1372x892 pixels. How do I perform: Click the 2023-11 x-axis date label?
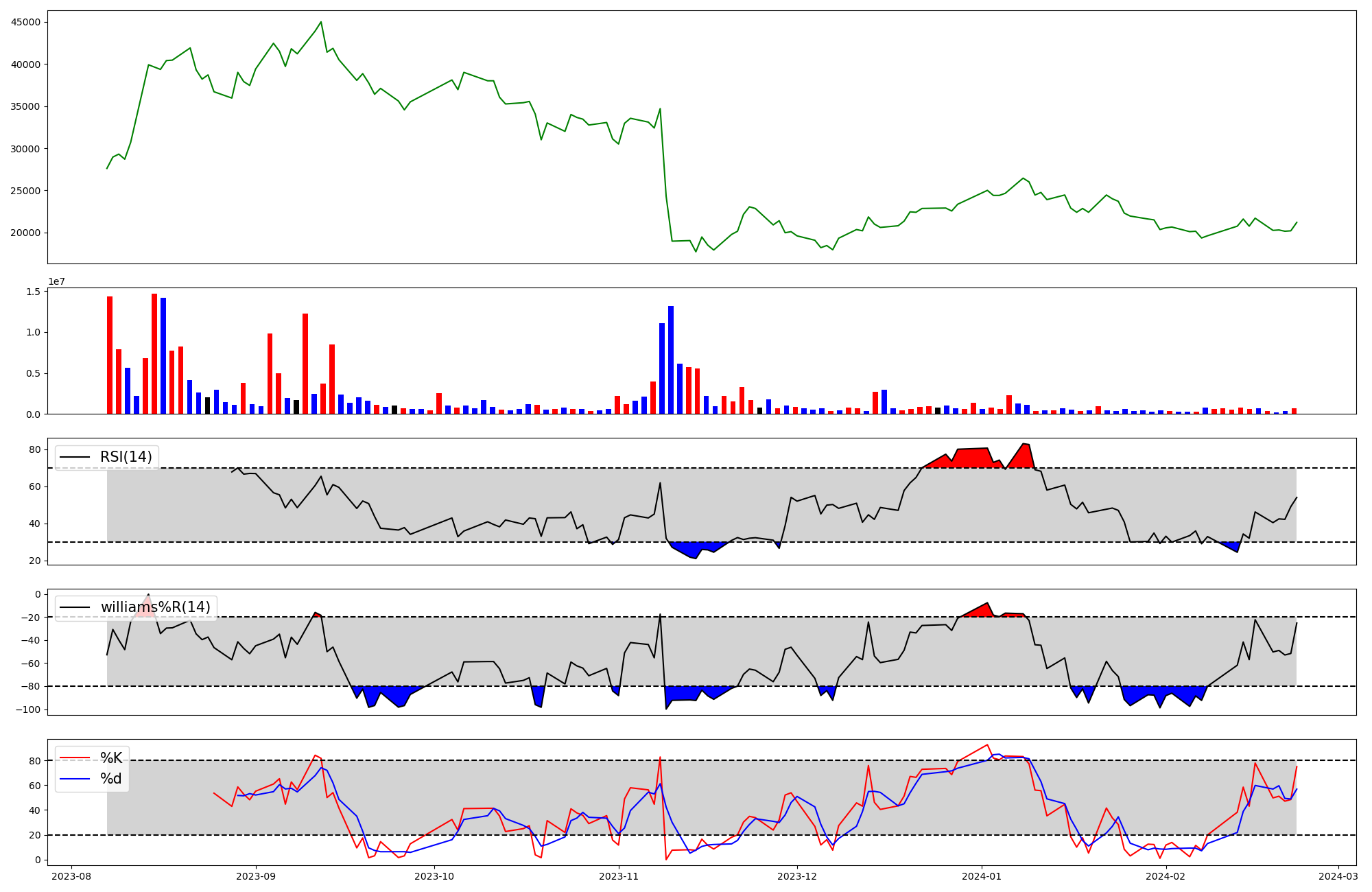619,876
